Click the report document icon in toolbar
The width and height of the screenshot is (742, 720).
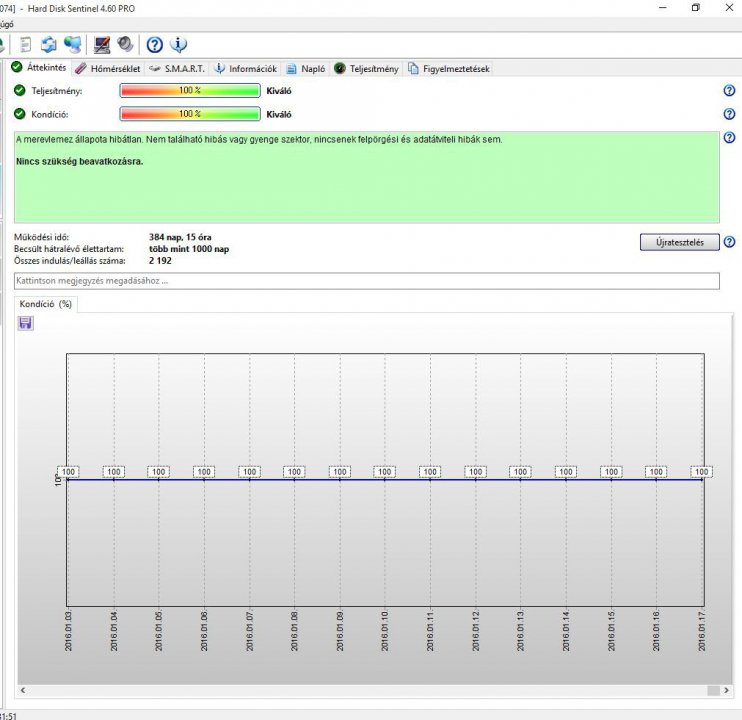[25, 44]
